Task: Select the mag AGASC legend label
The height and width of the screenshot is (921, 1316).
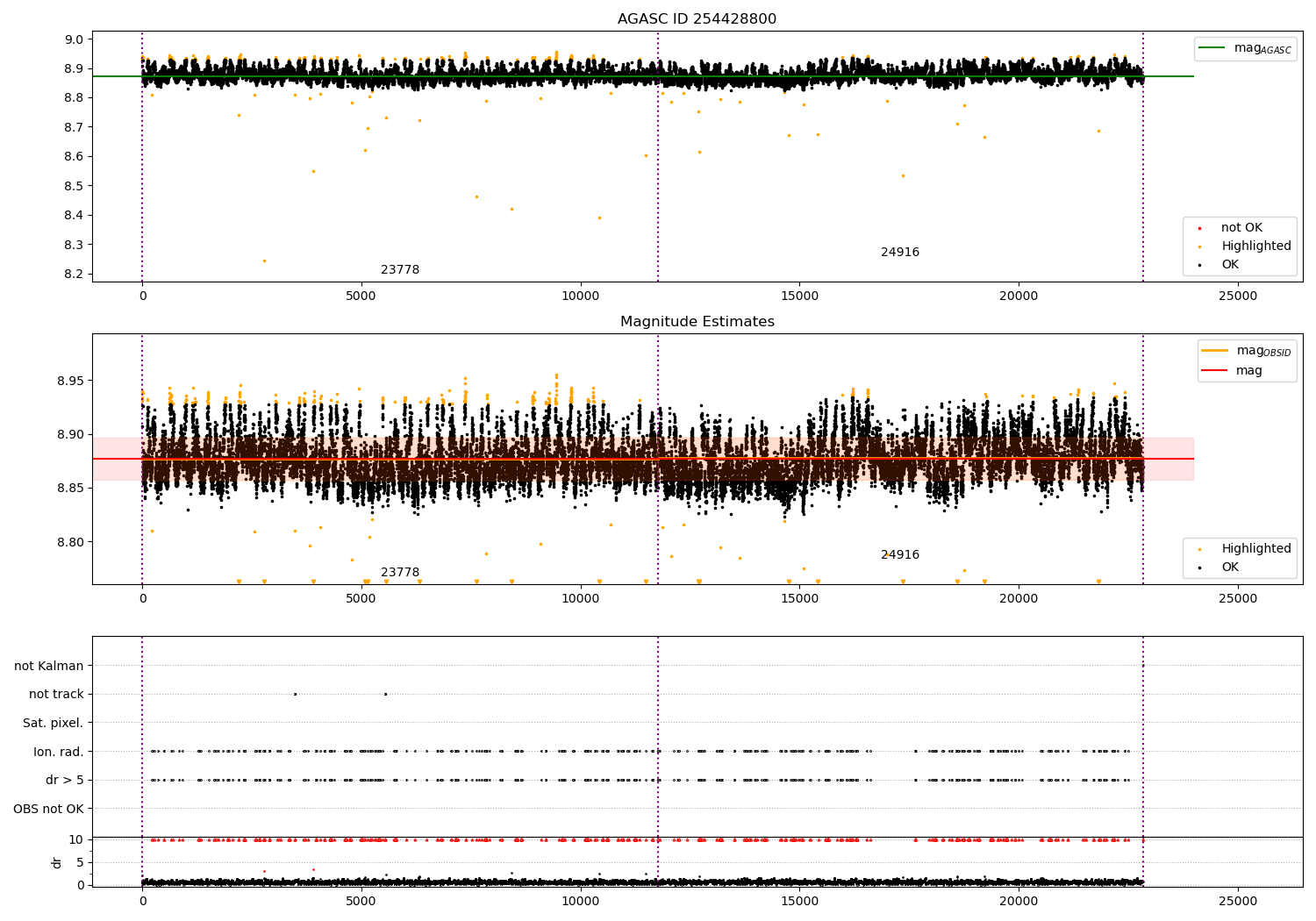Action: 1262,48
